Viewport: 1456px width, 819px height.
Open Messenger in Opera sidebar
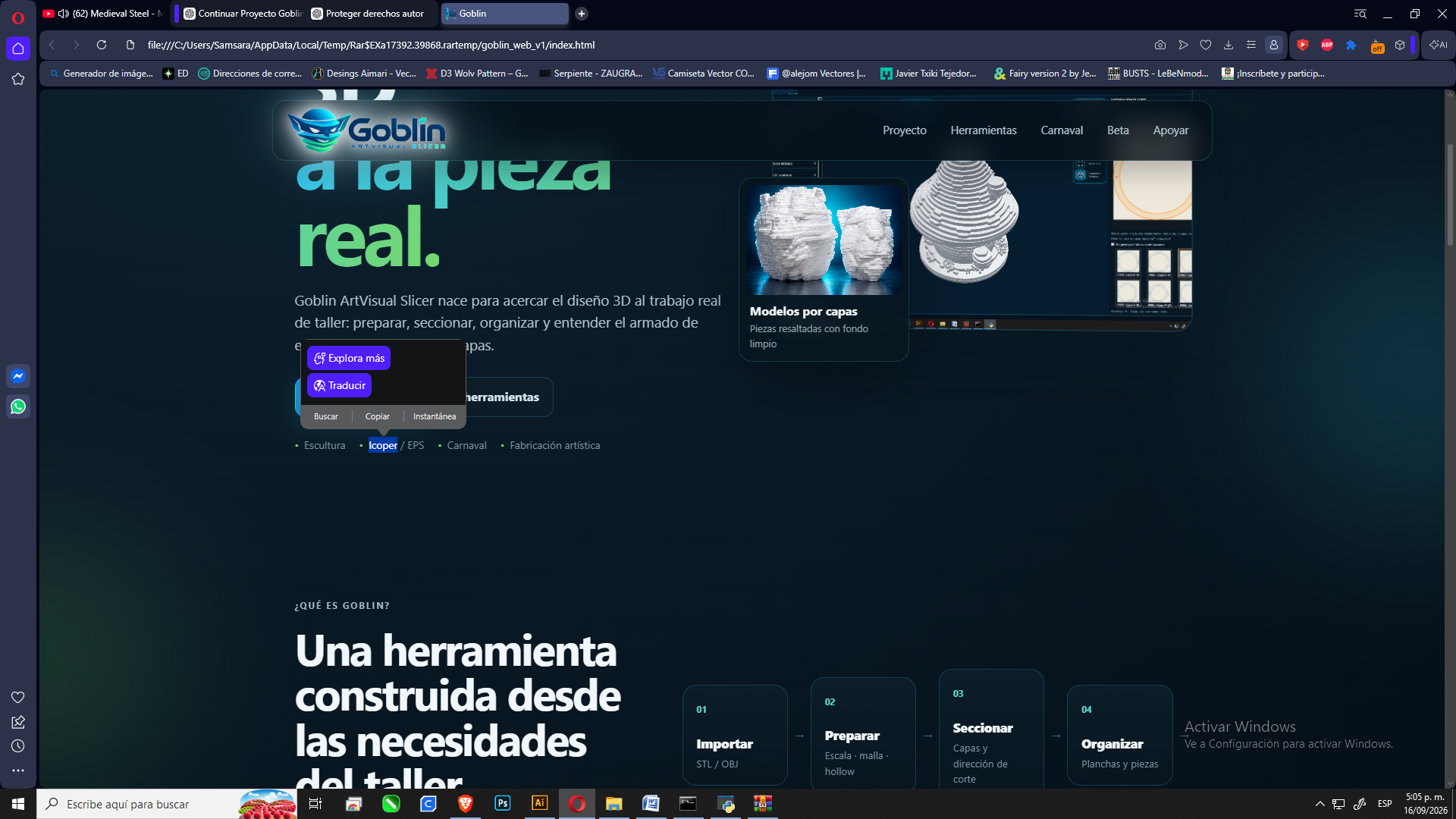18,376
